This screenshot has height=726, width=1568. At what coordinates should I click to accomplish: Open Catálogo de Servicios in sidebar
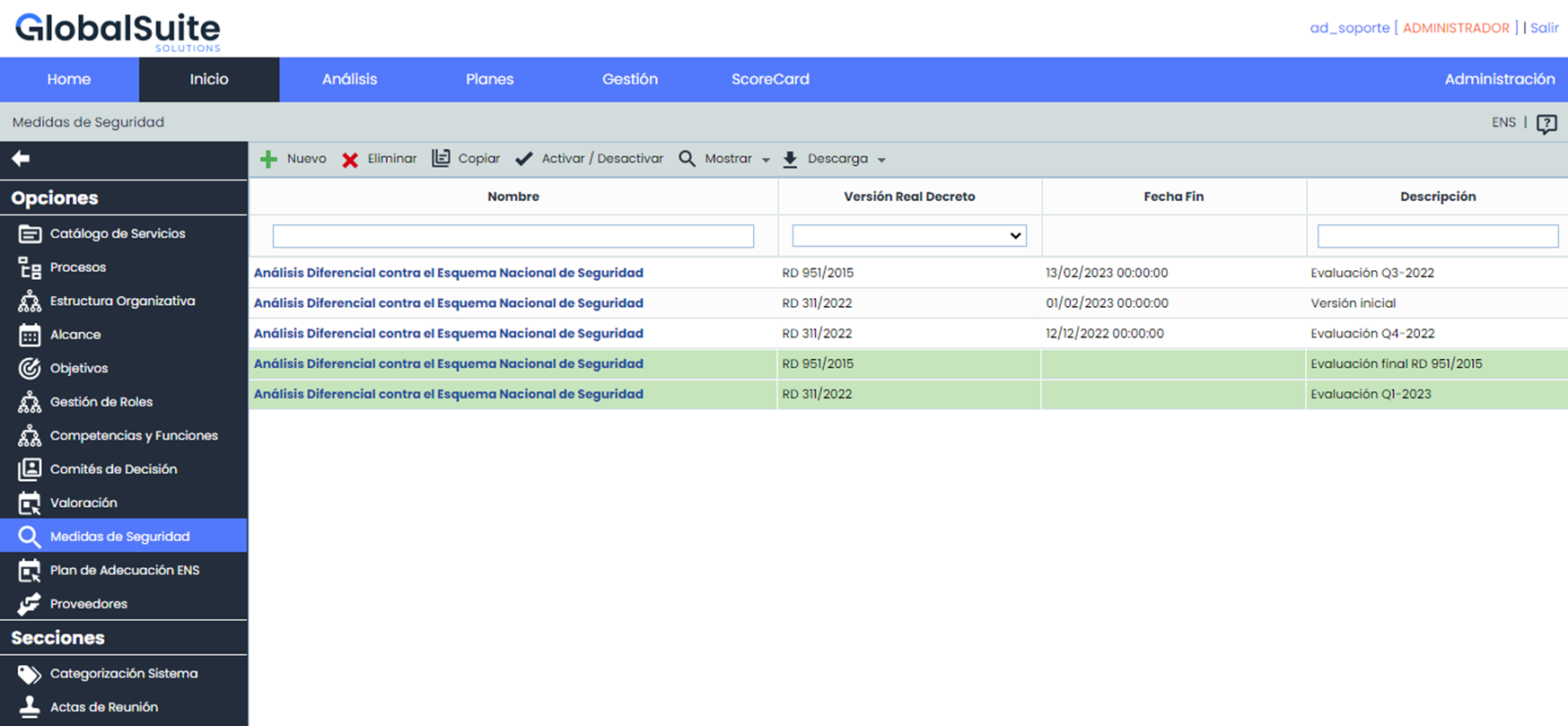pos(117,233)
